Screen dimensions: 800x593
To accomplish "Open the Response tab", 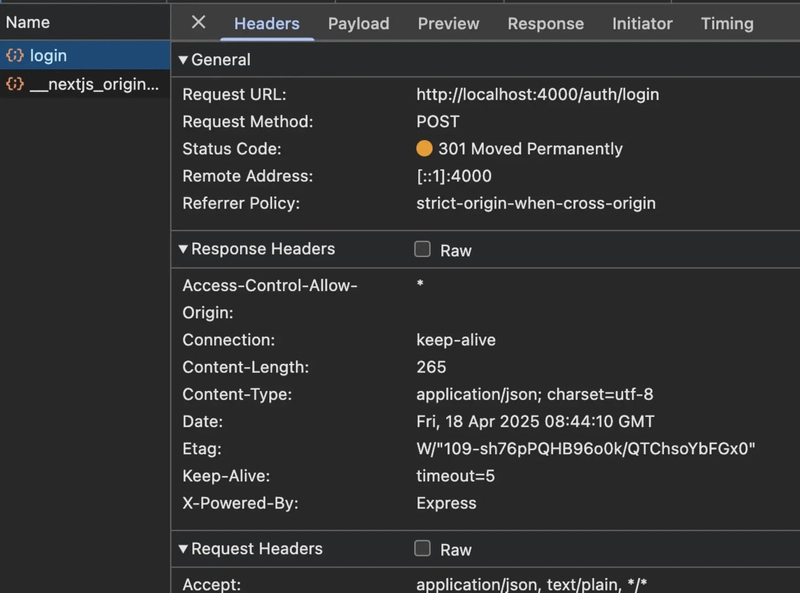I will pyautogui.click(x=545, y=23).
